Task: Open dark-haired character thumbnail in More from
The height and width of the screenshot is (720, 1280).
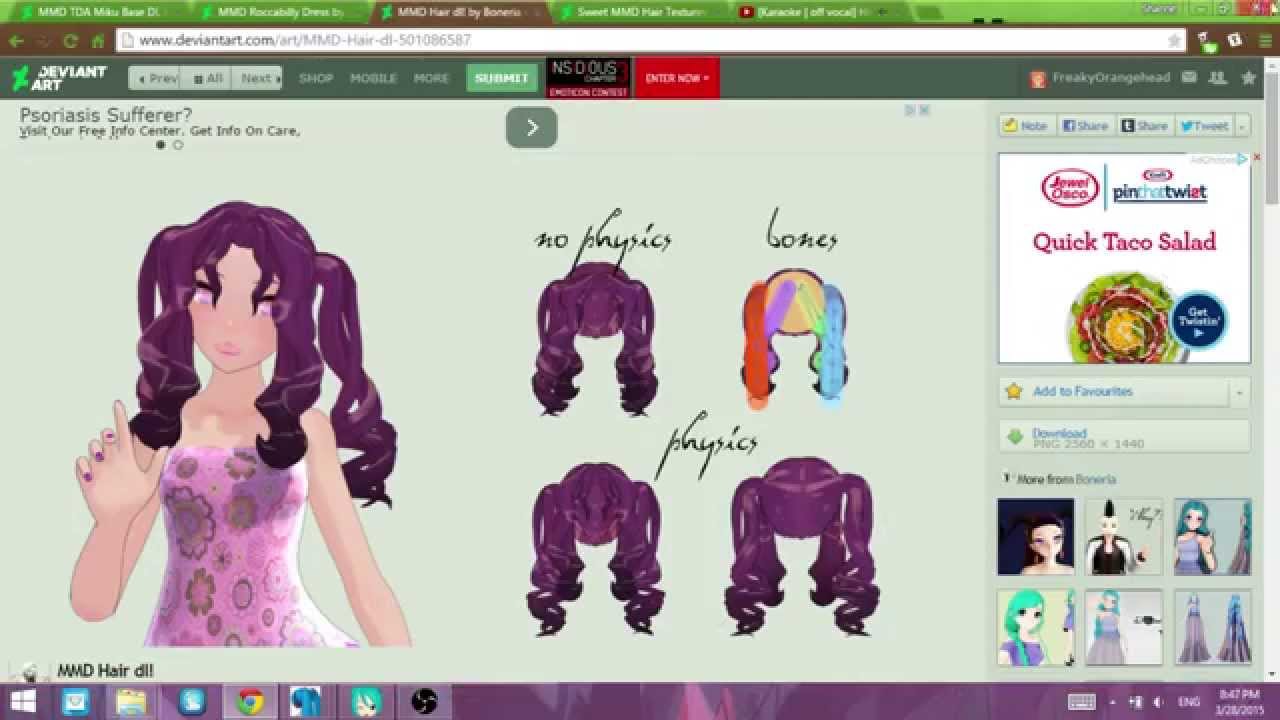Action: tap(1036, 537)
